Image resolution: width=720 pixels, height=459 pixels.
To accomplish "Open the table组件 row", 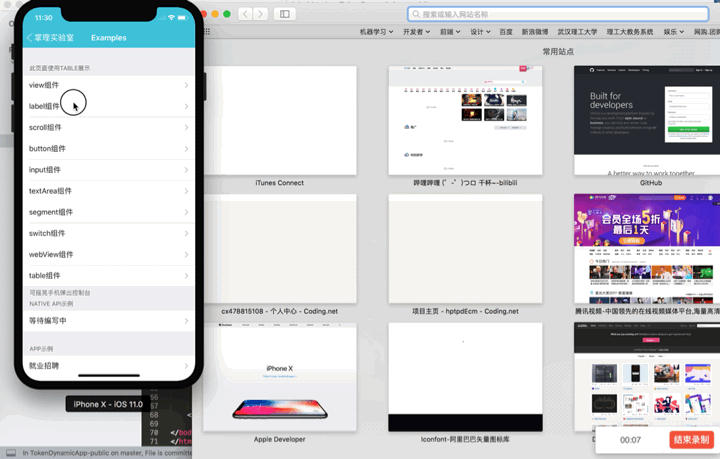I will [x=109, y=275].
